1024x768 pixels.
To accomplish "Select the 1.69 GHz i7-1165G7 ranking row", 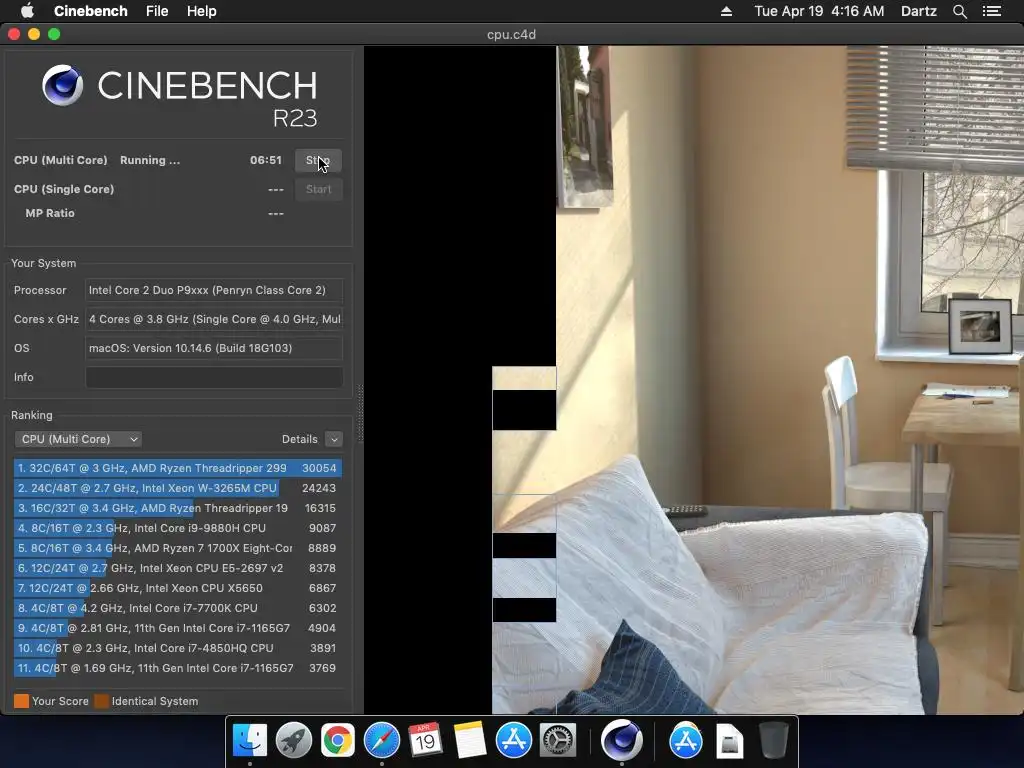I will point(178,668).
